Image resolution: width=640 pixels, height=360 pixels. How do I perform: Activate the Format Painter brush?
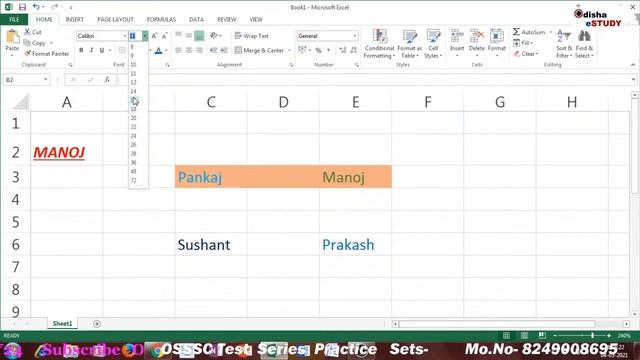pyautogui.click(x=46, y=53)
